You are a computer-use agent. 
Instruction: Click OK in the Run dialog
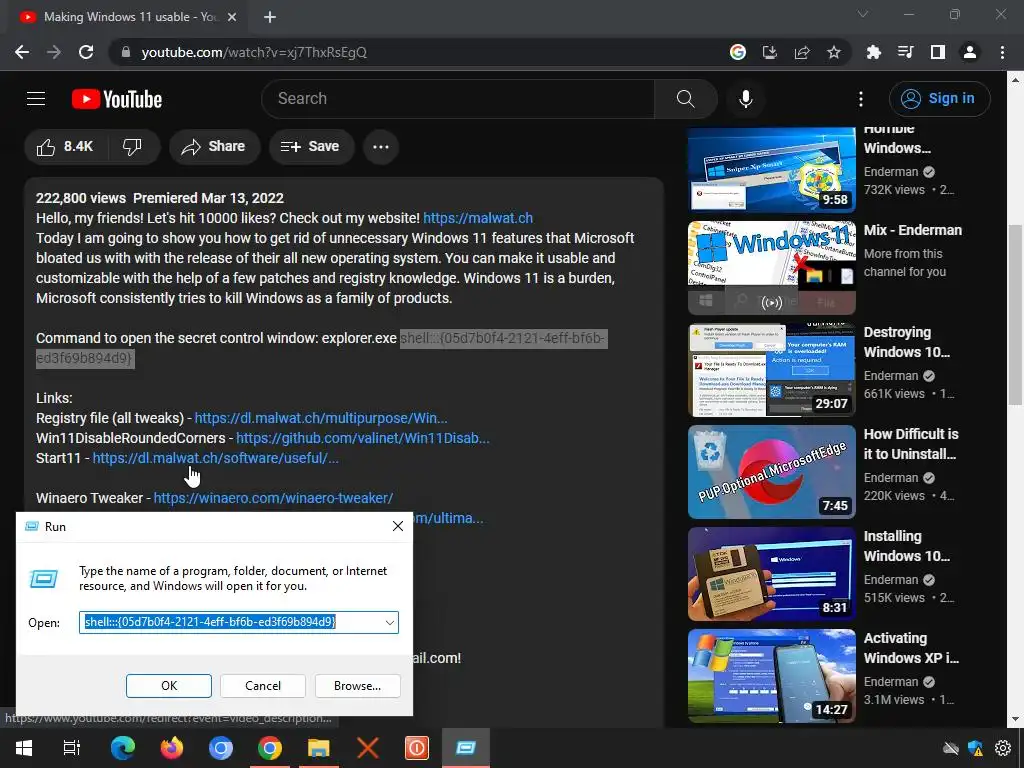click(168, 686)
